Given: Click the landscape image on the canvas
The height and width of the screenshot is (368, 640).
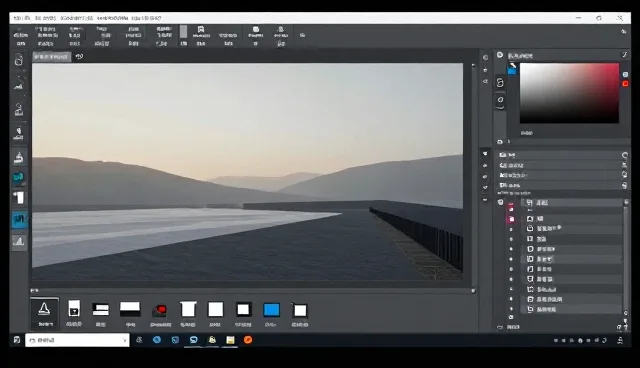Looking at the screenshot, I should coord(247,171).
